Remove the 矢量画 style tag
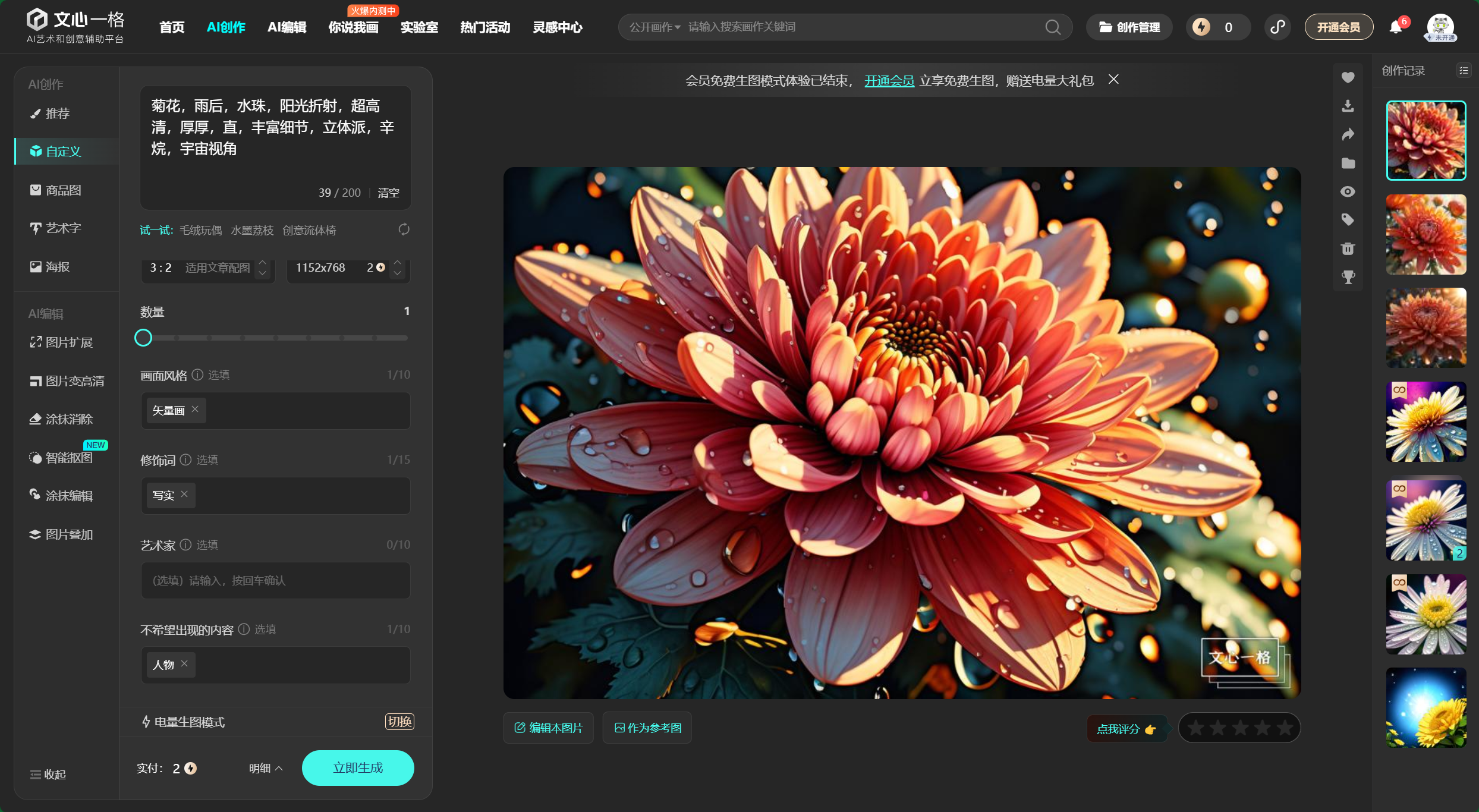The width and height of the screenshot is (1479, 812). (195, 410)
